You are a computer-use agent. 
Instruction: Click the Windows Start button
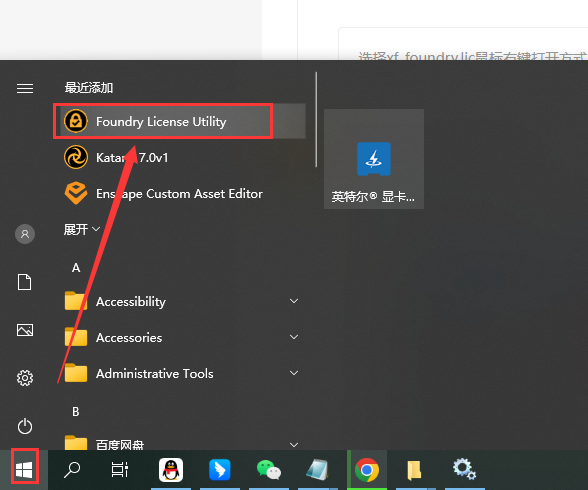point(24,470)
